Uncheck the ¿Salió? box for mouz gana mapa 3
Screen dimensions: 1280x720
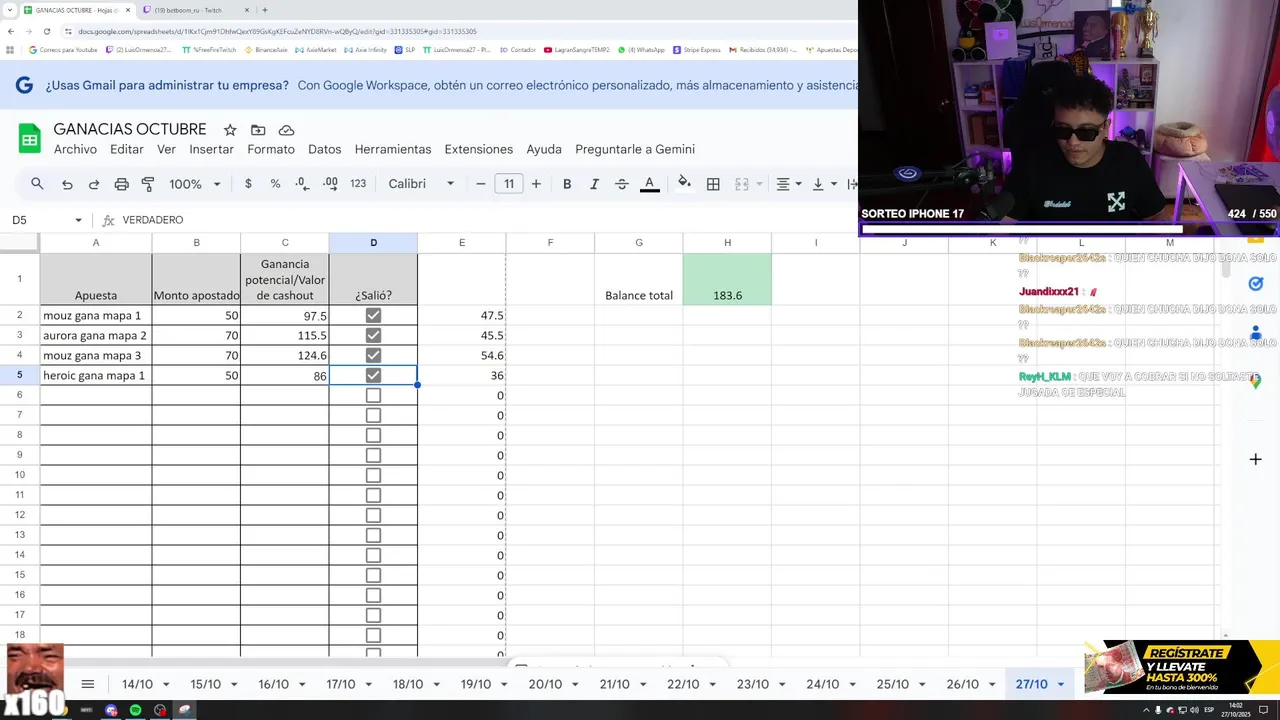click(373, 355)
